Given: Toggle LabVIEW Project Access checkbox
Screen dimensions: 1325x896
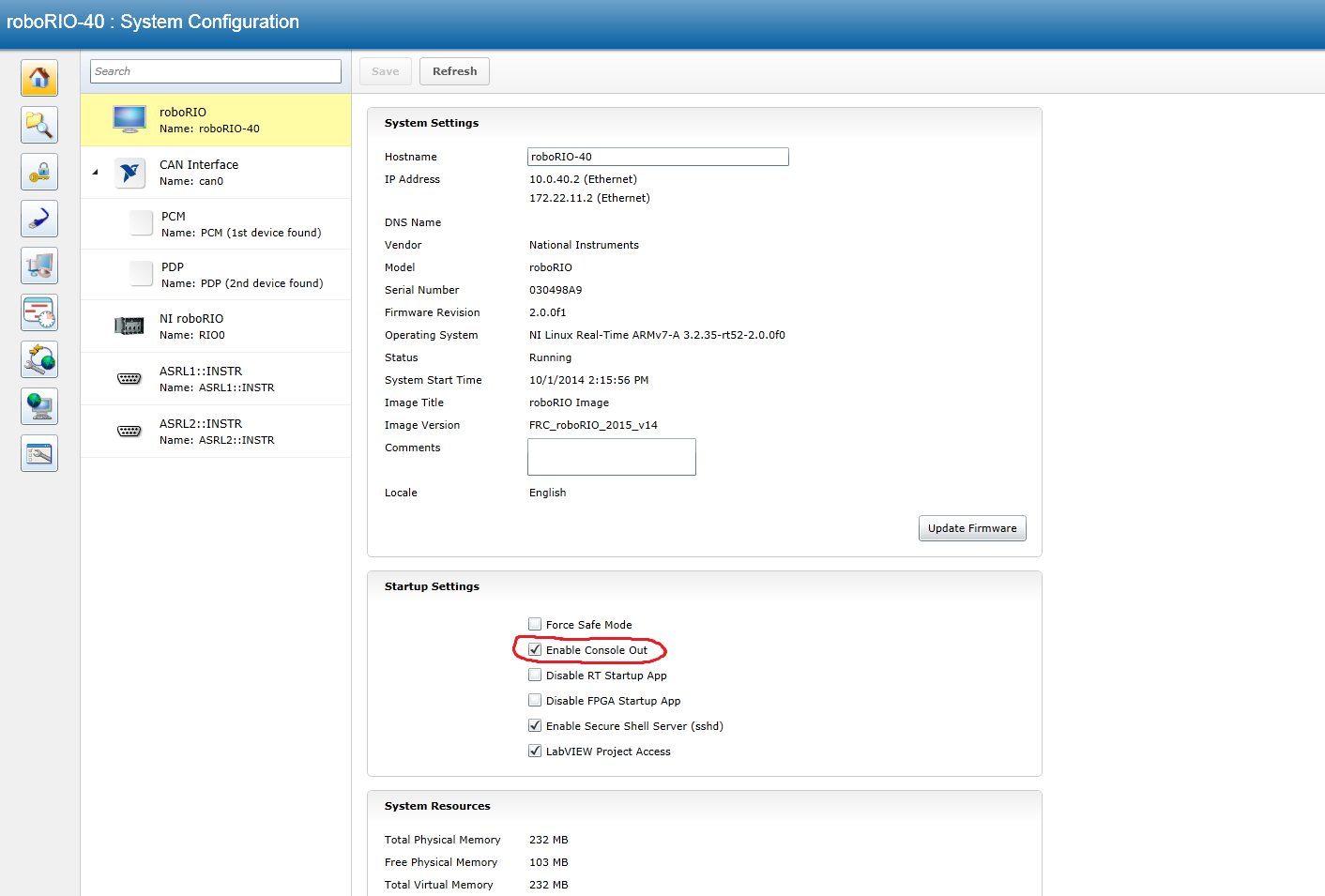Looking at the screenshot, I should pyautogui.click(x=535, y=751).
